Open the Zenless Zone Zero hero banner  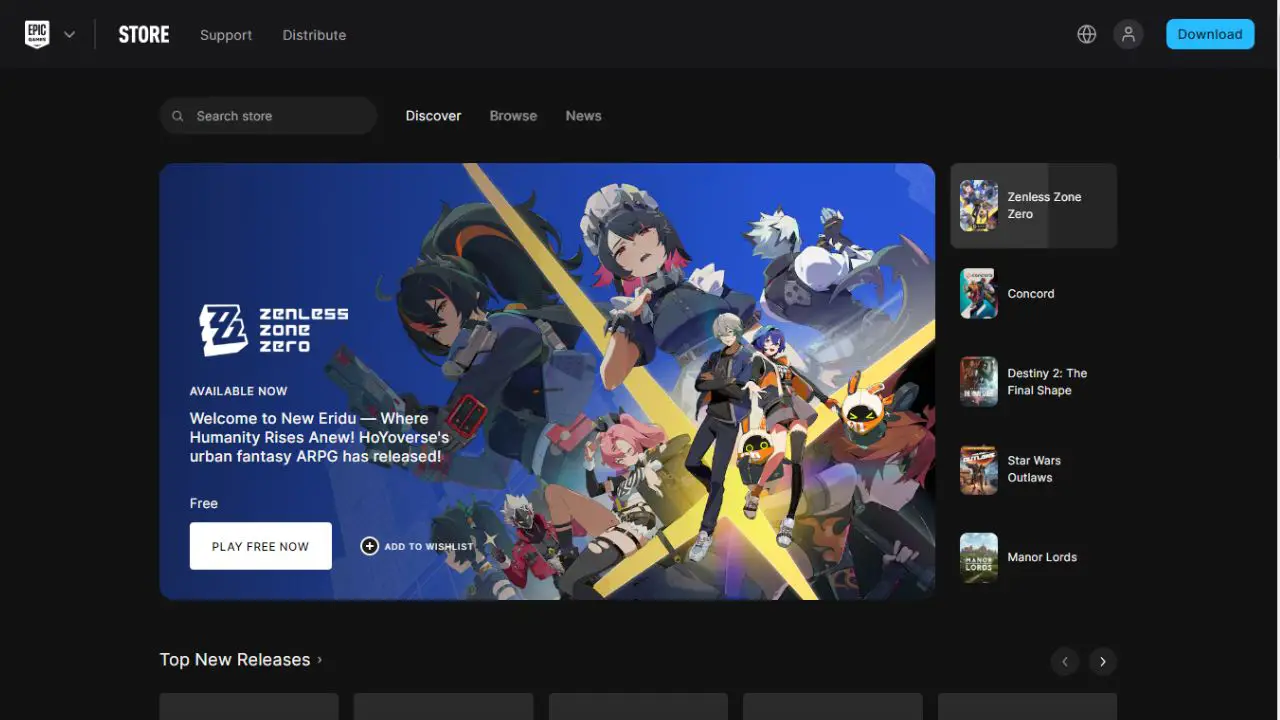(547, 381)
